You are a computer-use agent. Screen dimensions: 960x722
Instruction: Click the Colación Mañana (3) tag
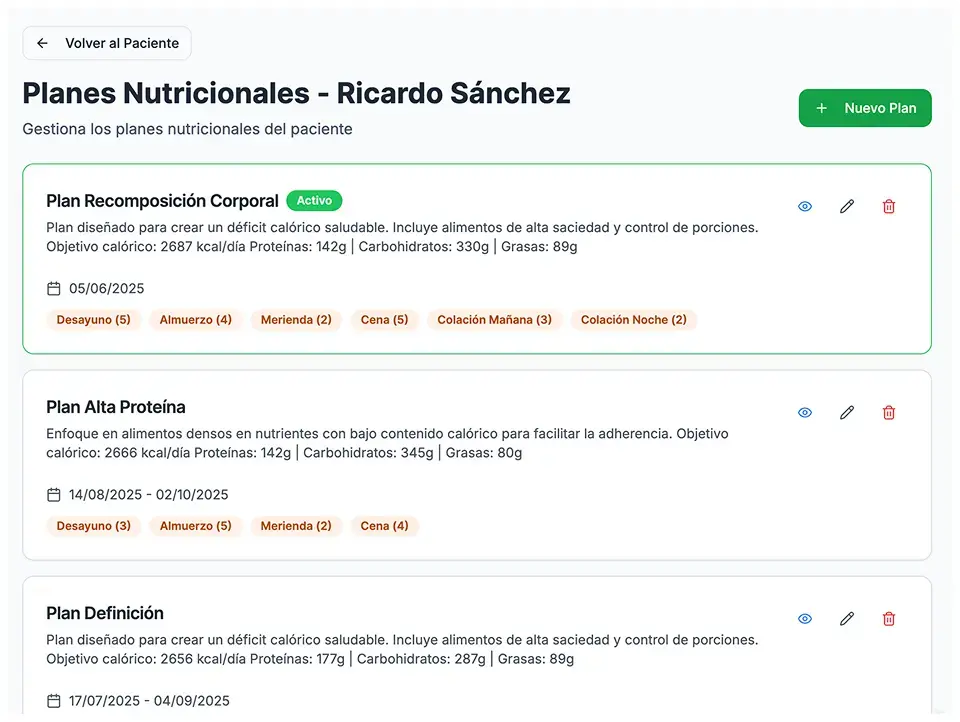(494, 320)
